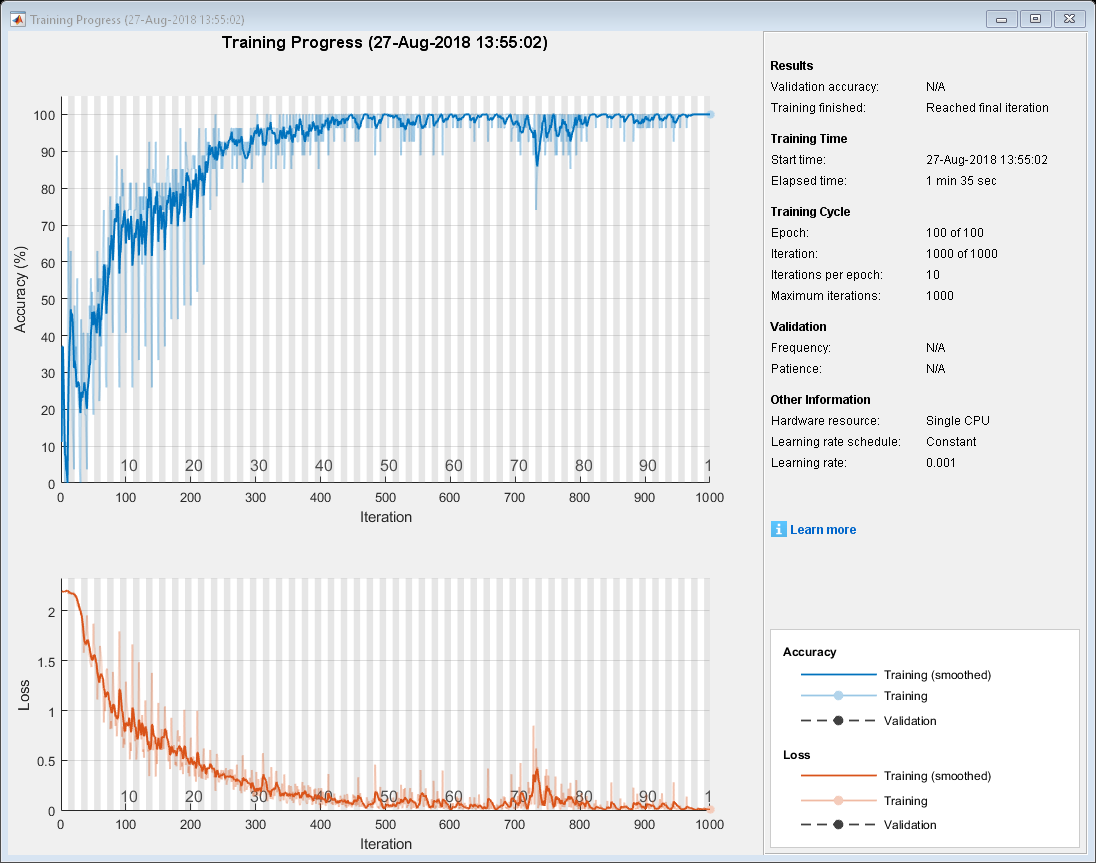This screenshot has width=1096, height=863.
Task: Select the epoch value 100 of 100
Action: tap(955, 233)
